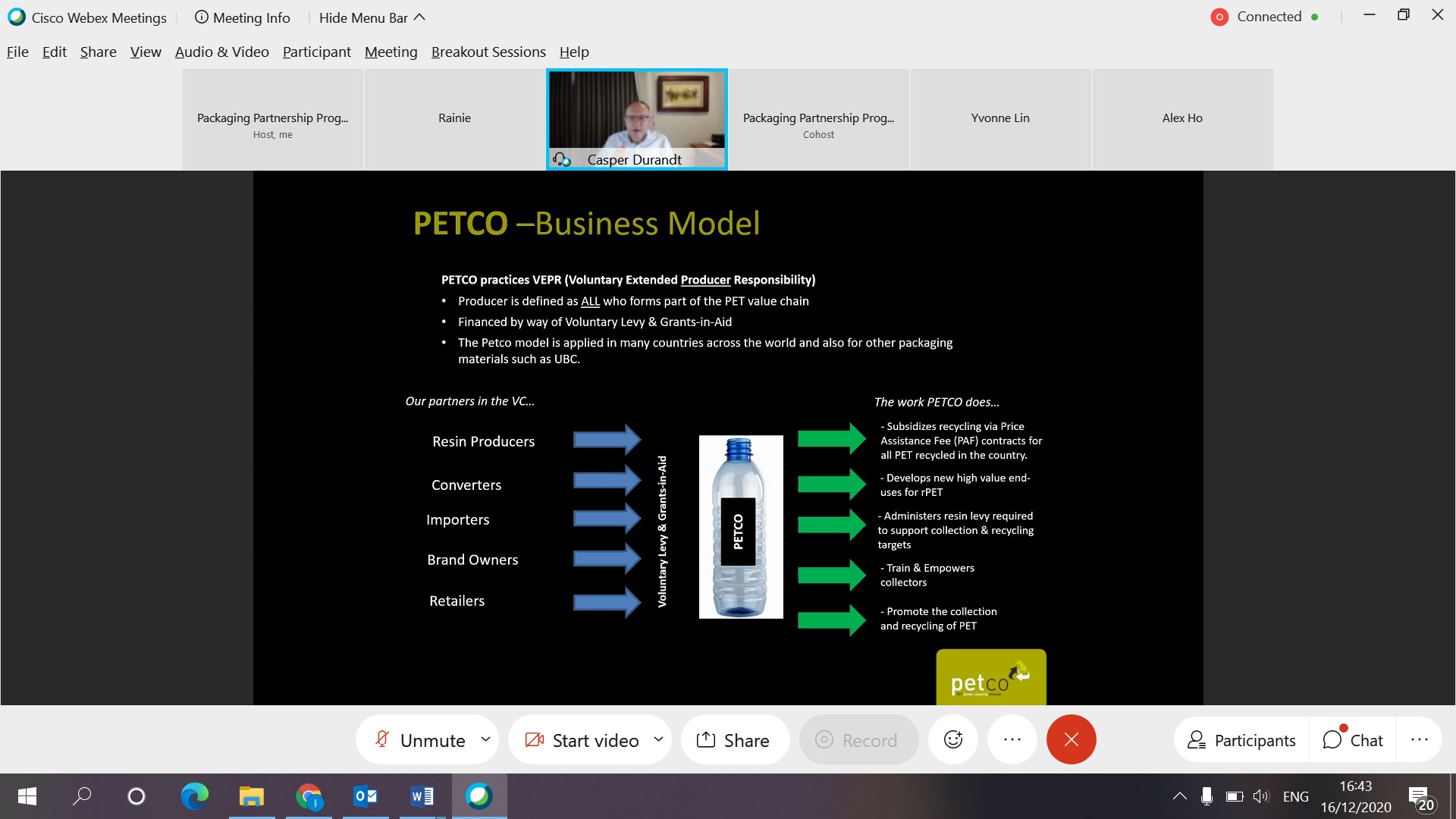Open Google Chrome from taskbar
The height and width of the screenshot is (819, 1456).
click(x=309, y=796)
